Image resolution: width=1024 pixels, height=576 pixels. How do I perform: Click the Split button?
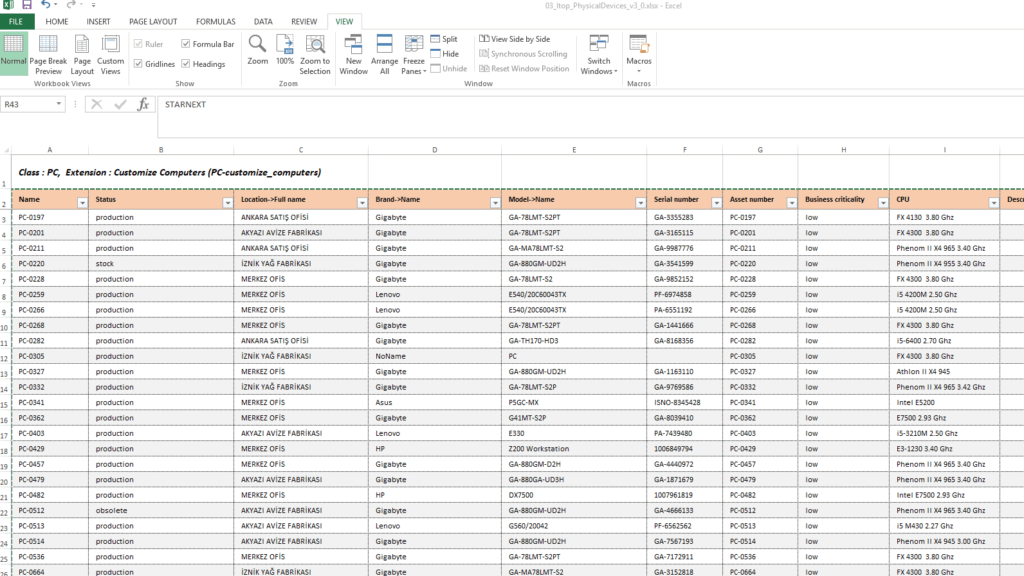point(444,39)
